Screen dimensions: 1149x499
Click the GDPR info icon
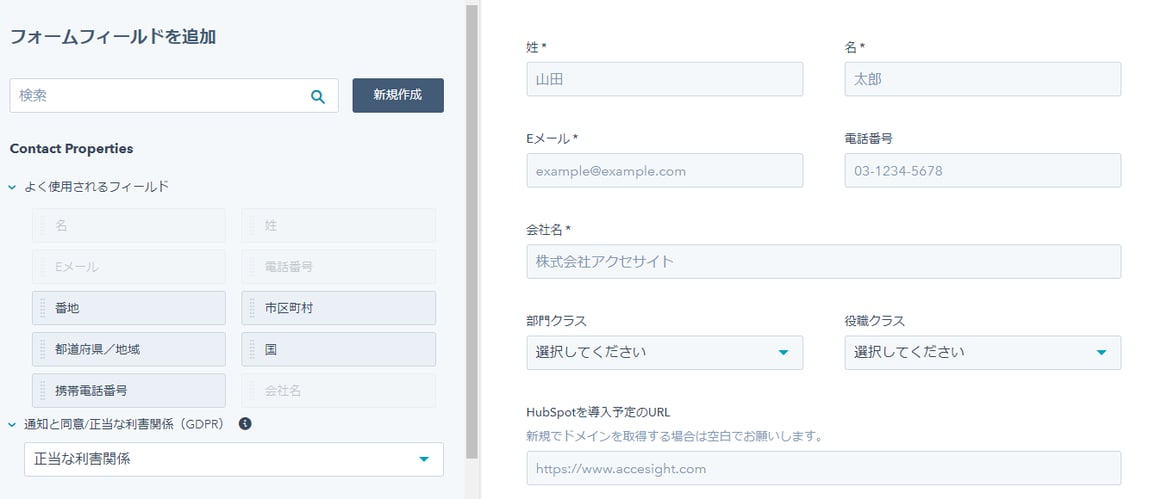click(x=245, y=424)
